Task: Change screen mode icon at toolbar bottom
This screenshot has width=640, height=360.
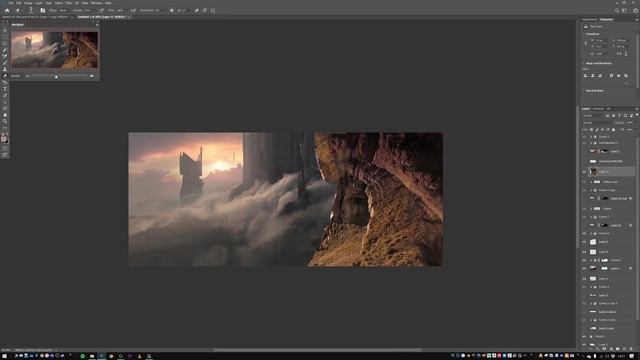Action: pyautogui.click(x=5, y=155)
